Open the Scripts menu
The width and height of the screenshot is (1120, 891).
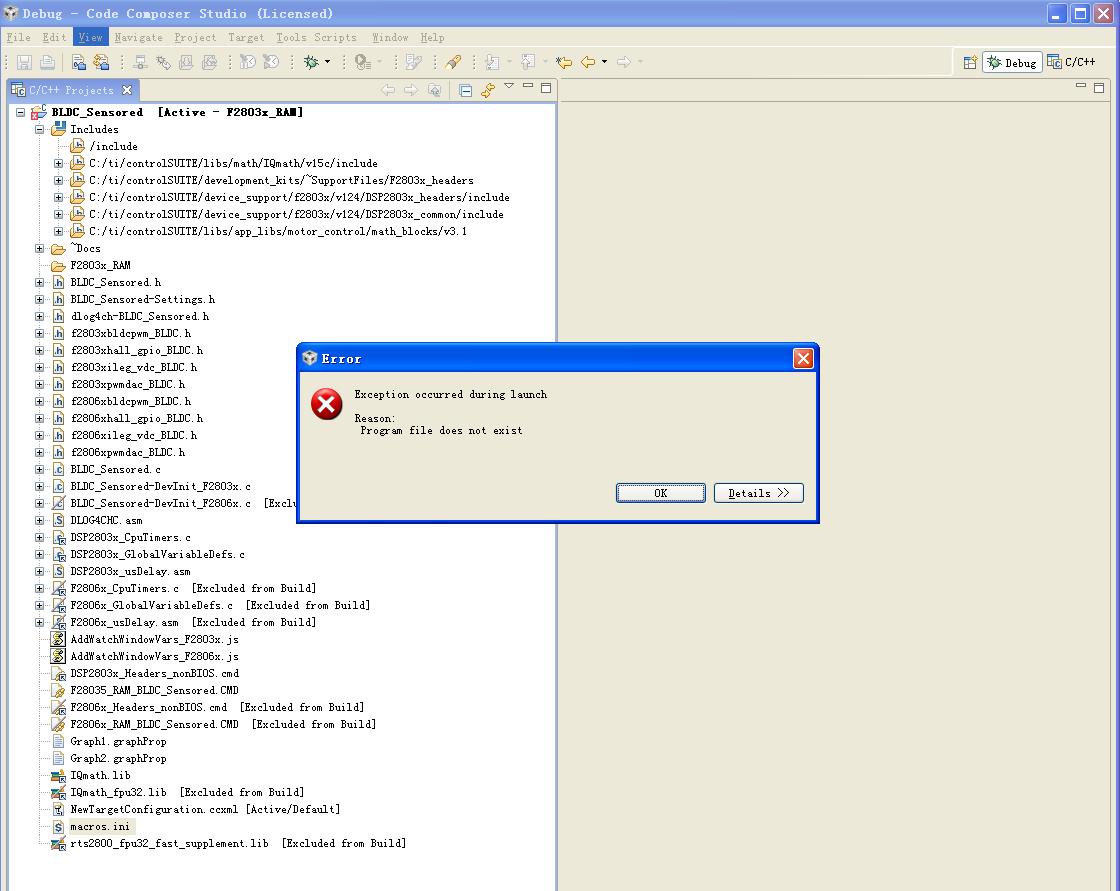click(x=335, y=37)
